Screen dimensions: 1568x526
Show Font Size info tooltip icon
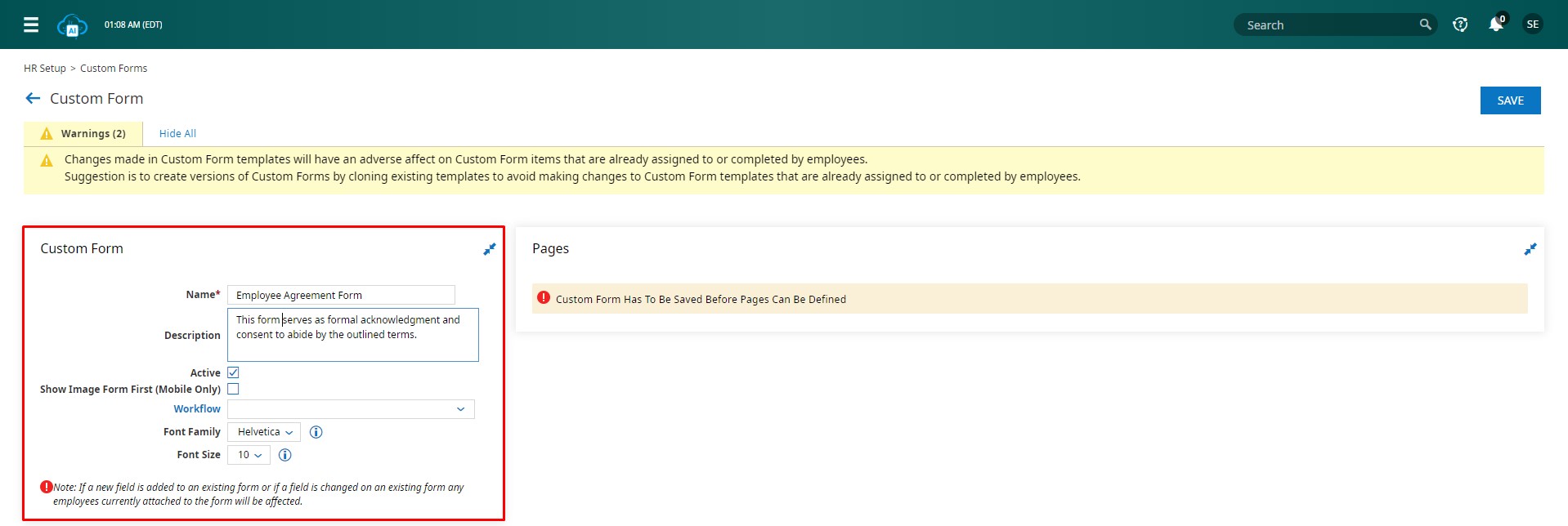[x=285, y=455]
